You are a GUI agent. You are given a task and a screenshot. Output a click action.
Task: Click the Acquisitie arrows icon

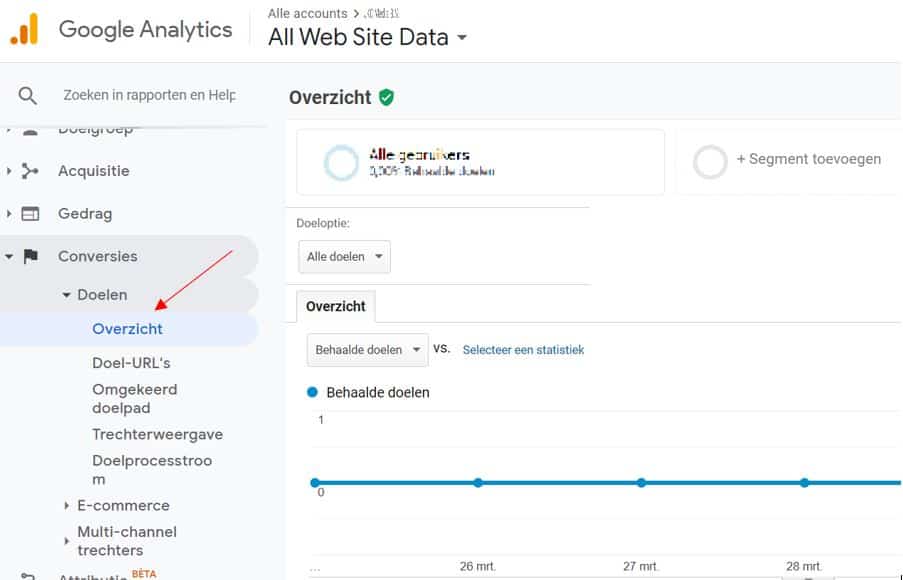[x=30, y=171]
